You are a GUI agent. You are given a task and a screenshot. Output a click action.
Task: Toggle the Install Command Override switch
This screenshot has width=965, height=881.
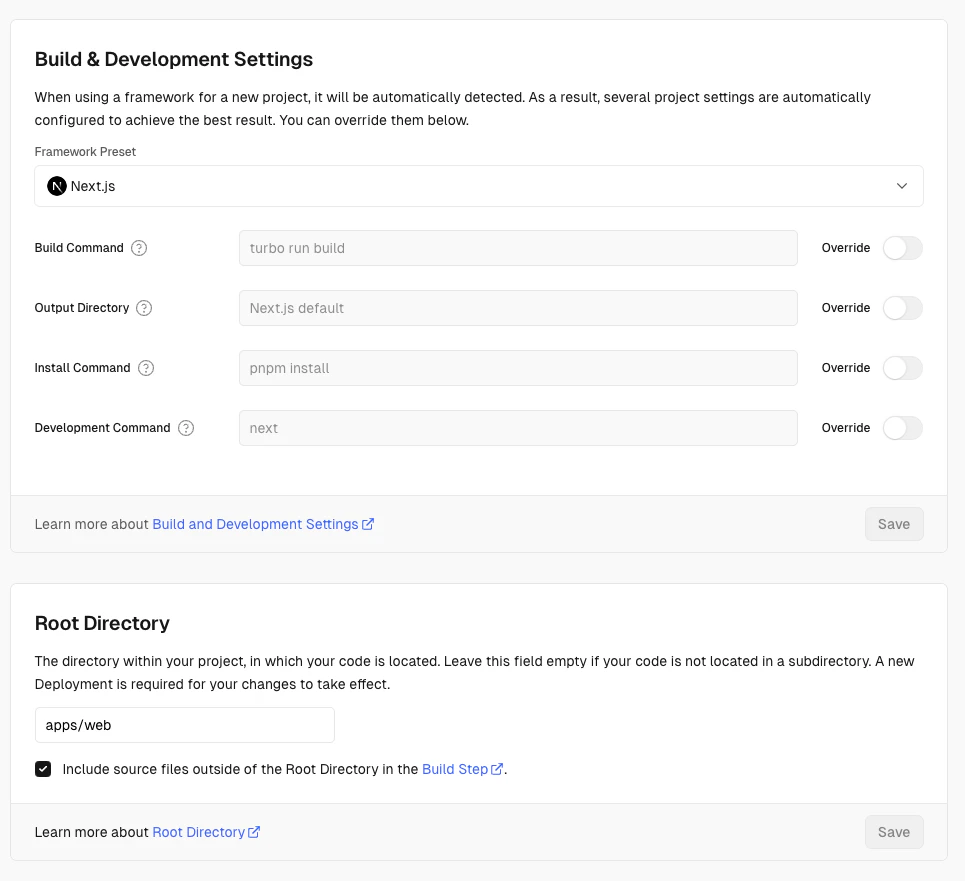[902, 368]
